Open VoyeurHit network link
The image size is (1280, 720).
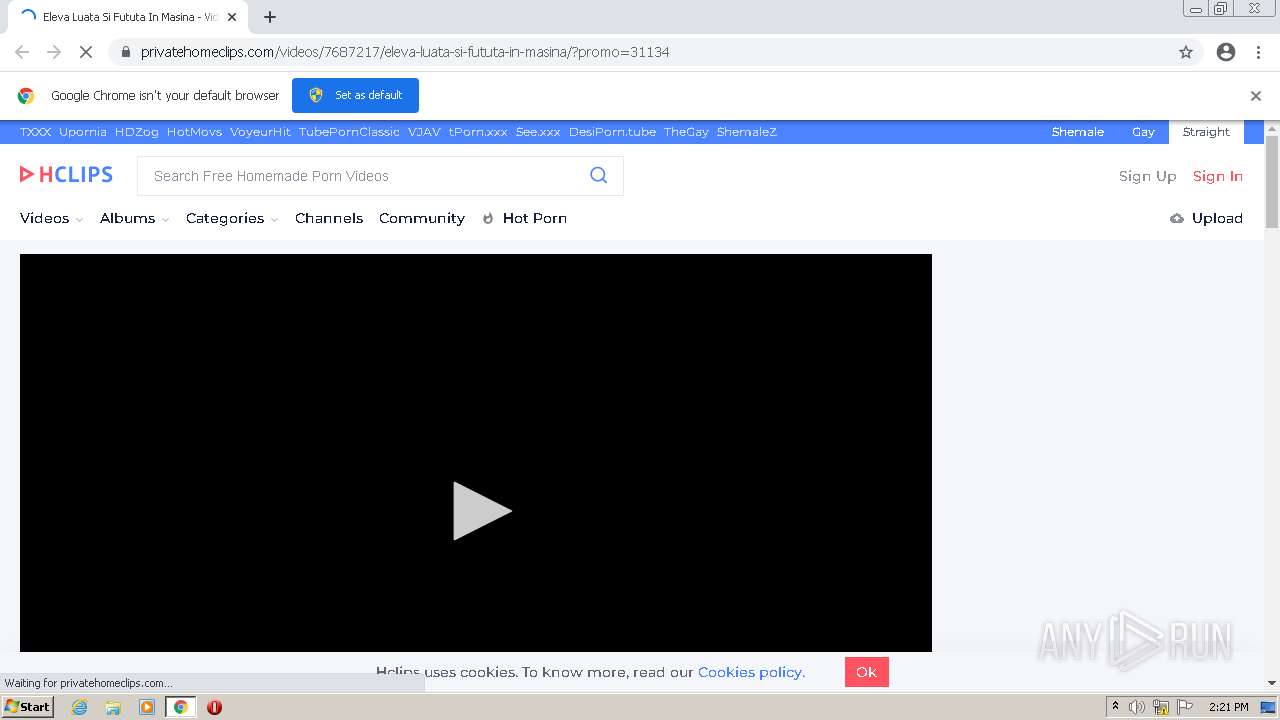pyautogui.click(x=260, y=132)
